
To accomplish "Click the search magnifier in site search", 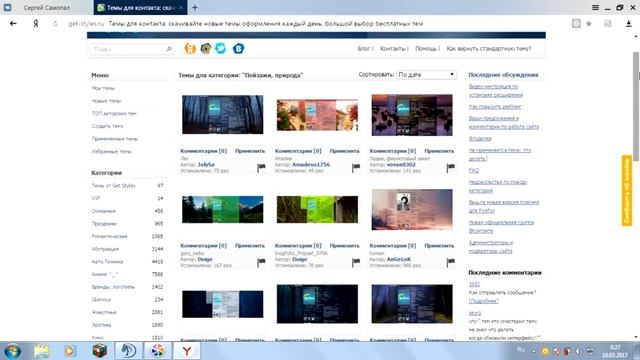I will (169, 49).
